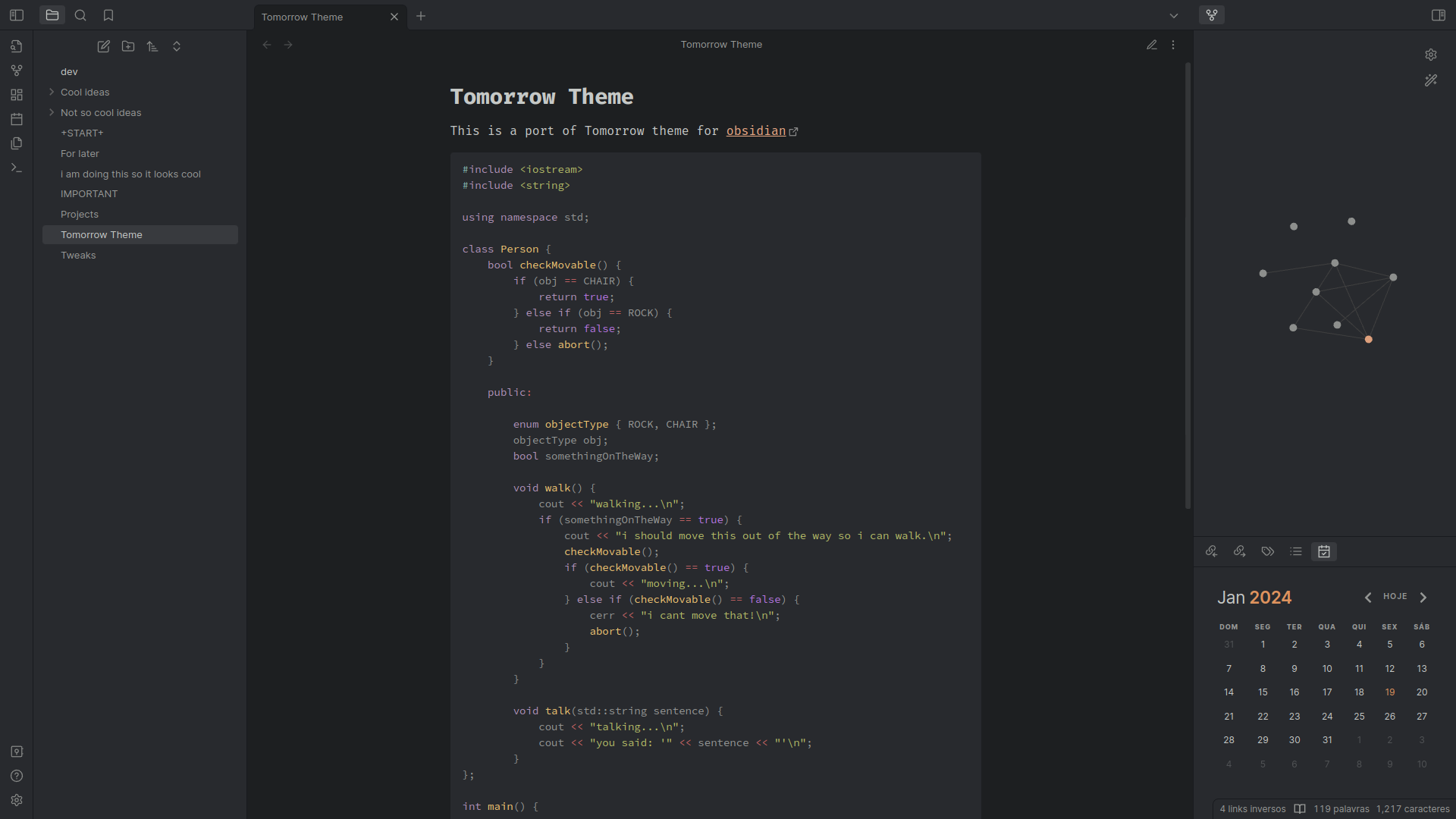Navigate back in note history
This screenshot has height=819, width=1456.
pyautogui.click(x=267, y=45)
